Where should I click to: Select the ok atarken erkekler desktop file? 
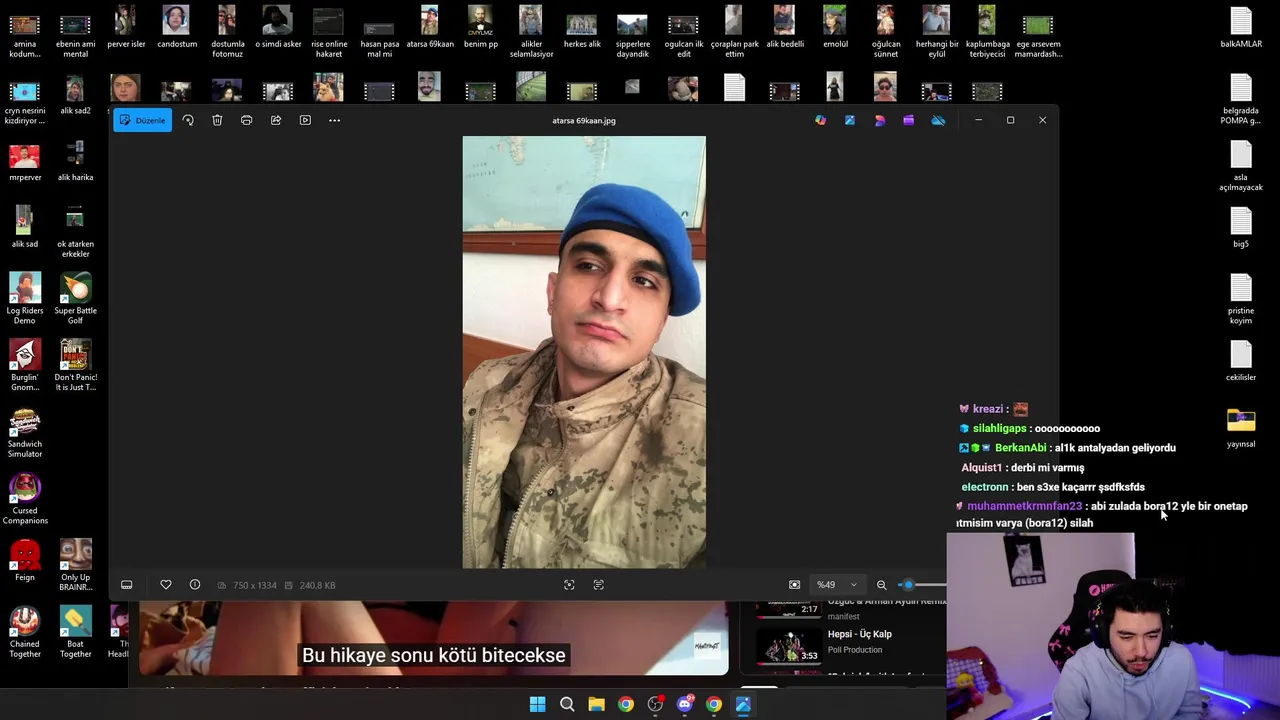pos(75,232)
